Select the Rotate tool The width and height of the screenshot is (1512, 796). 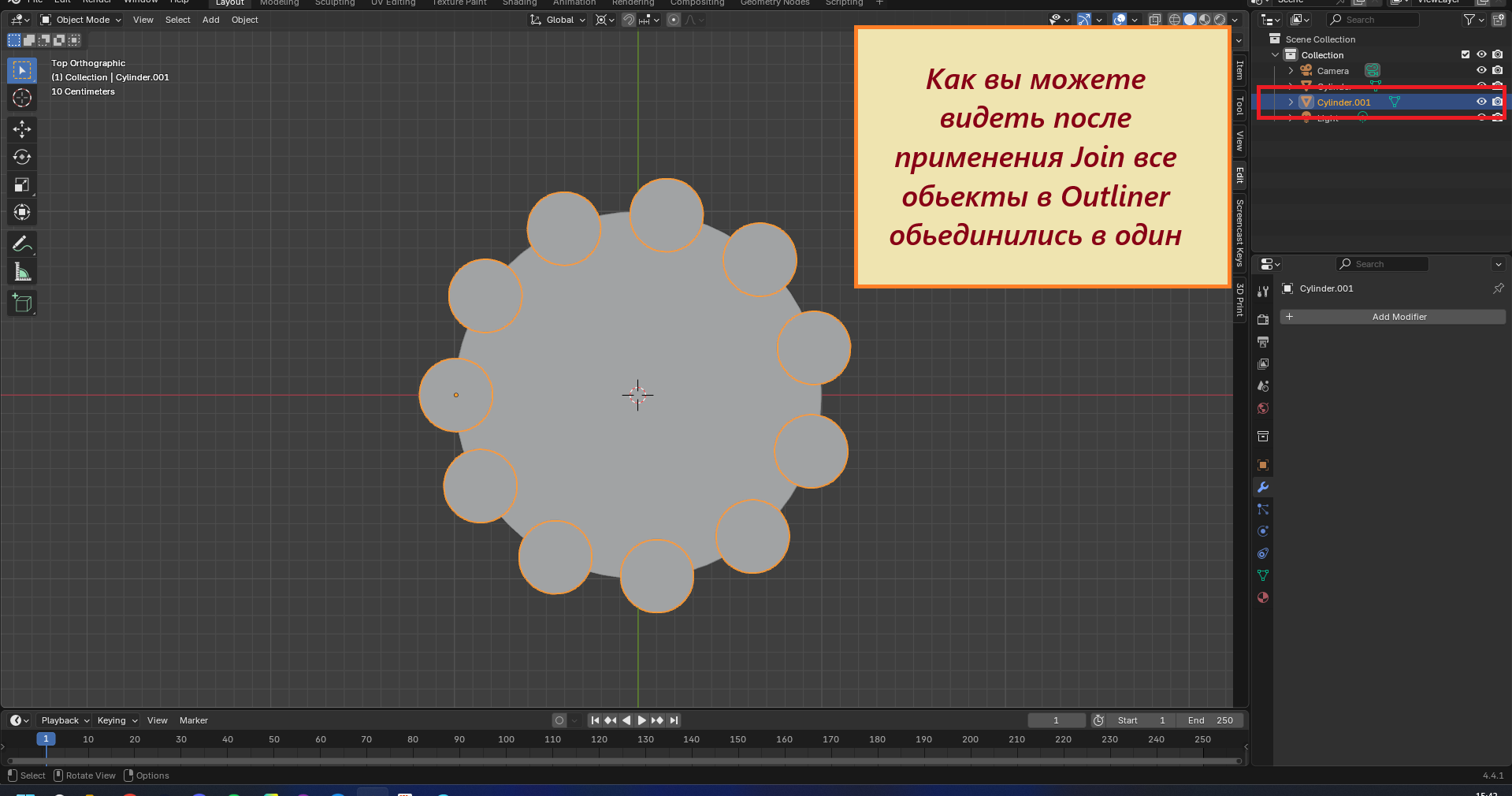[22, 157]
